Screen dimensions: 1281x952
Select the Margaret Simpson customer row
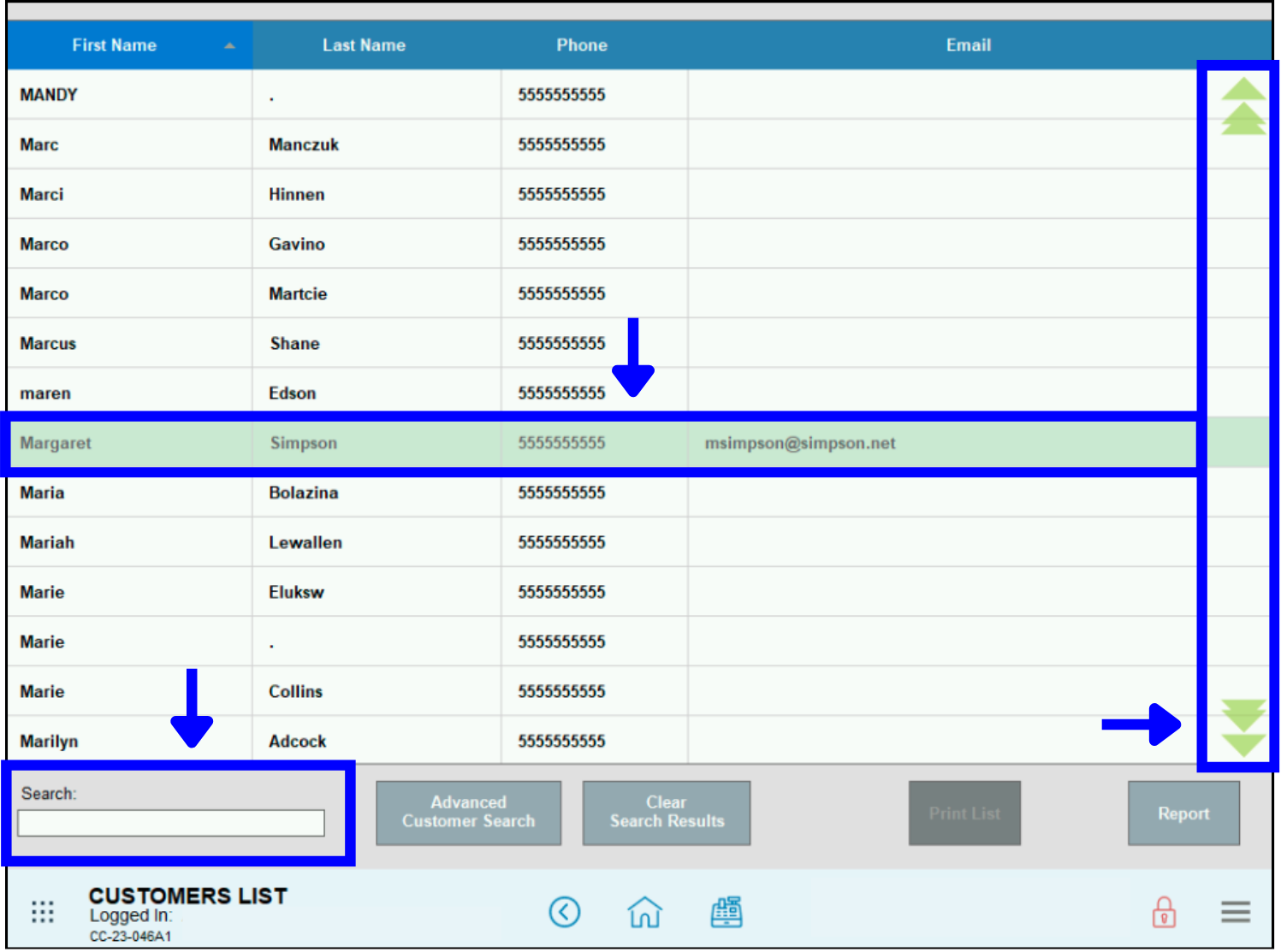coord(513,443)
